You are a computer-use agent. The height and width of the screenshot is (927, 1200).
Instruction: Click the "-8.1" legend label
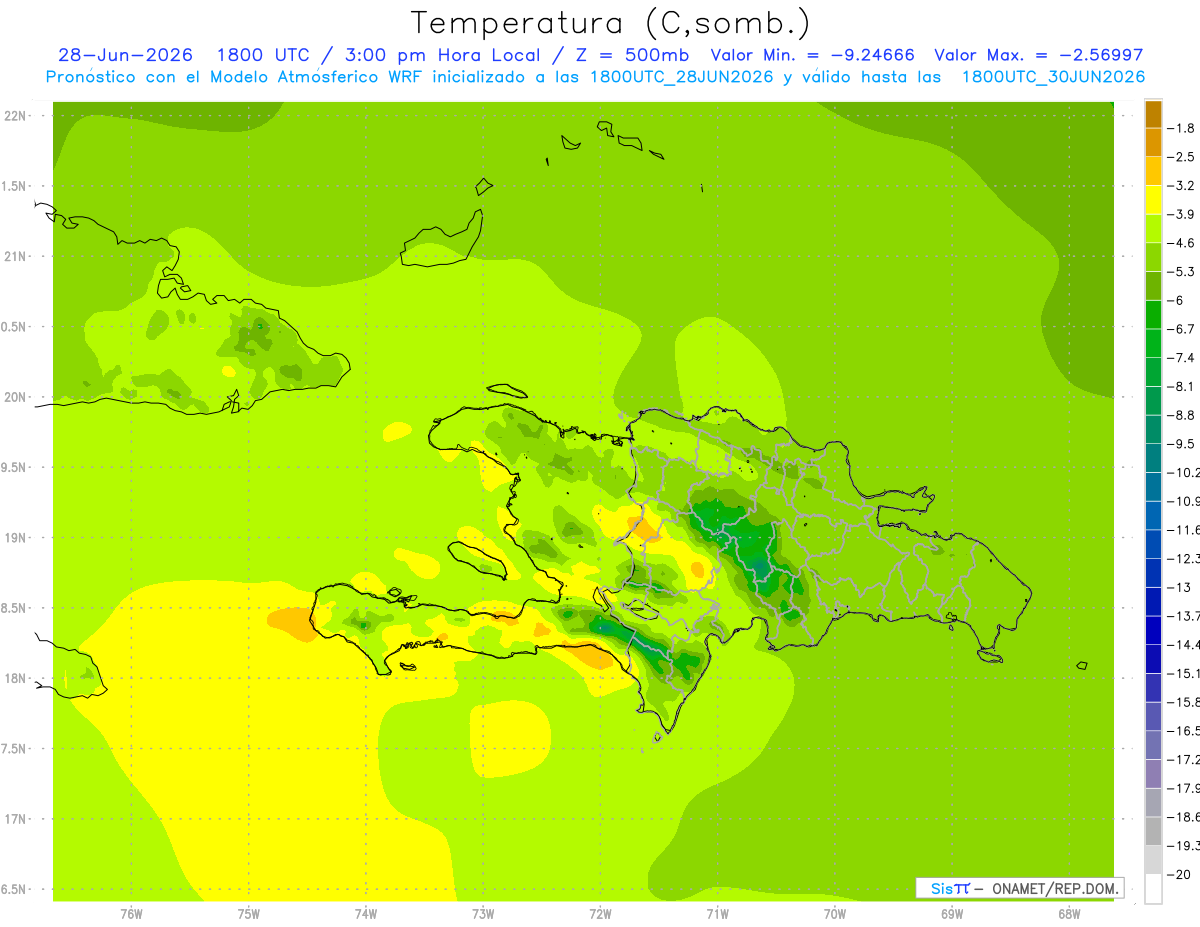click(1183, 386)
